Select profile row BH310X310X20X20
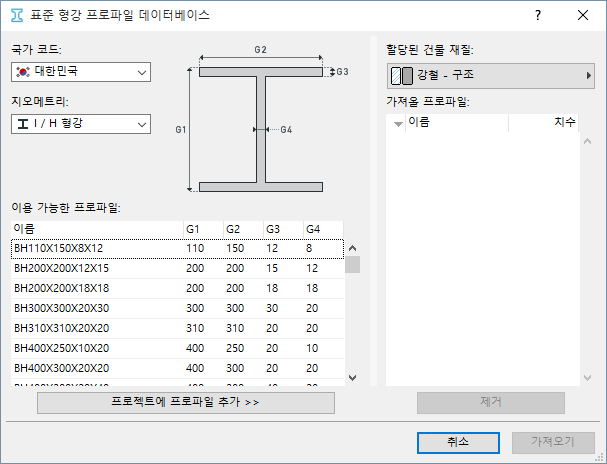The width and height of the screenshot is (607, 464). click(x=177, y=329)
